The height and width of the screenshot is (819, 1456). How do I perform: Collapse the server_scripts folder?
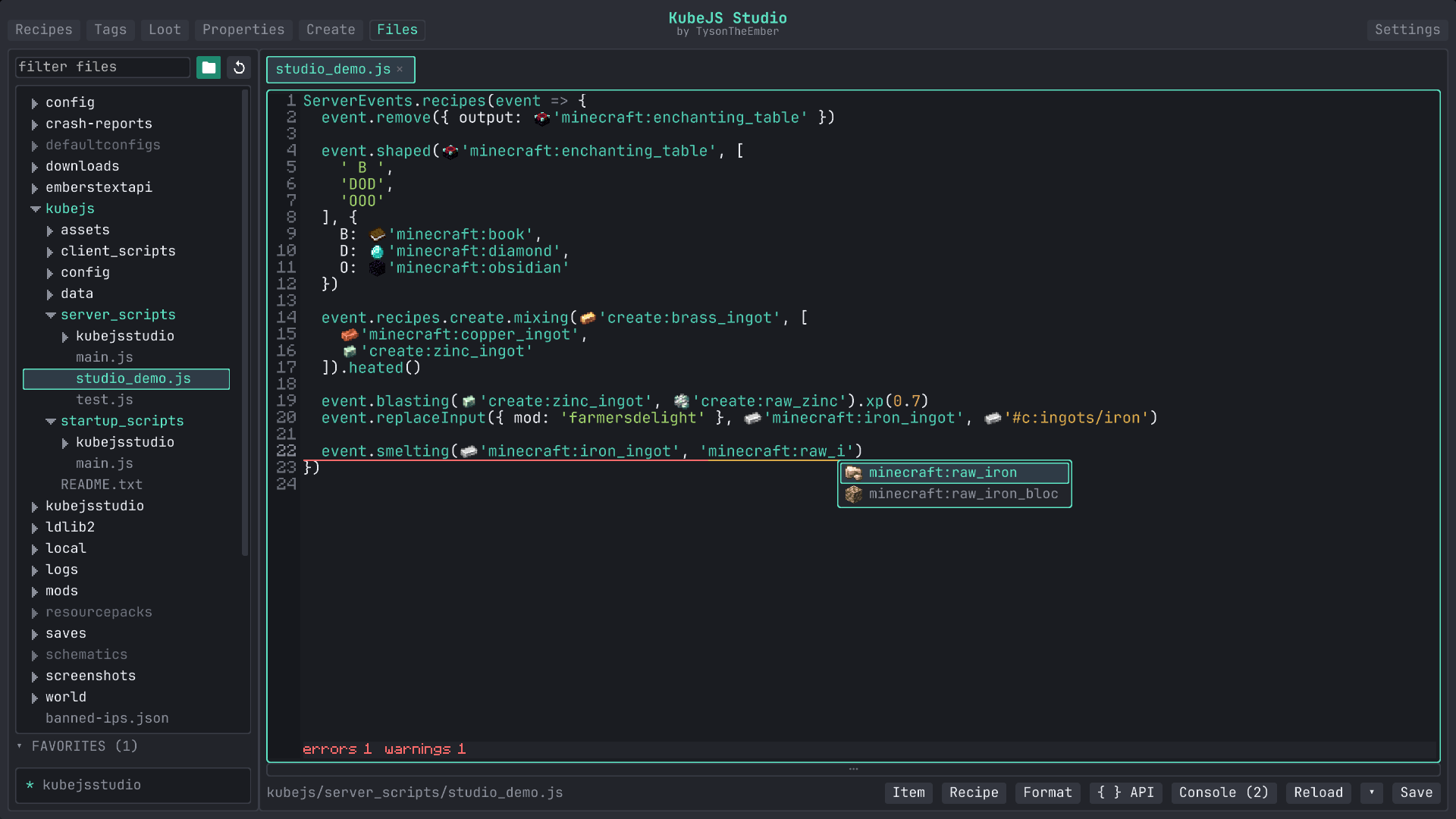(50, 315)
